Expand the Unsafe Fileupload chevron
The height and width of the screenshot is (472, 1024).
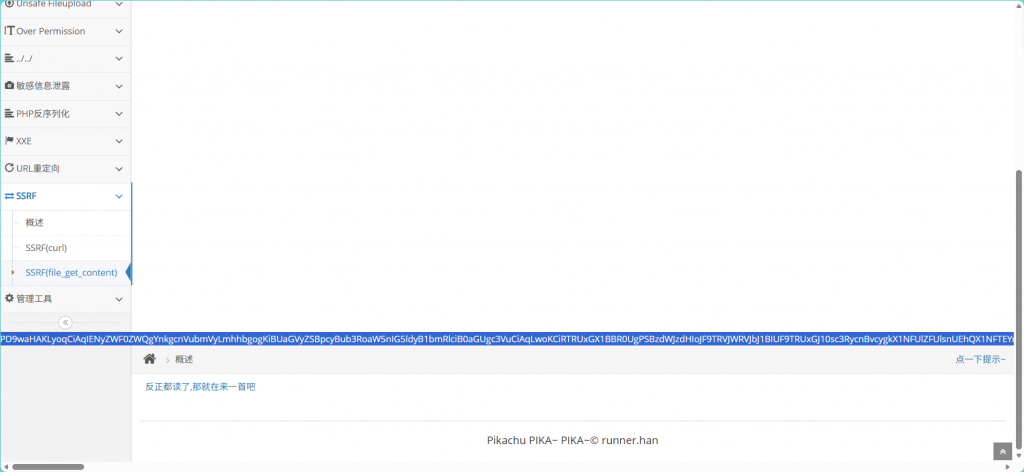119,5
